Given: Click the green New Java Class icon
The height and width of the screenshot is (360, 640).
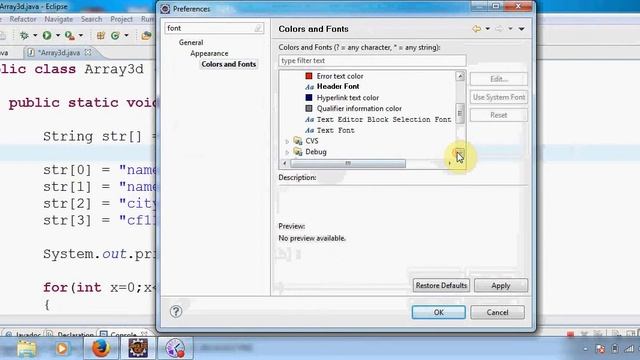Looking at the screenshot, I should pos(115,36).
